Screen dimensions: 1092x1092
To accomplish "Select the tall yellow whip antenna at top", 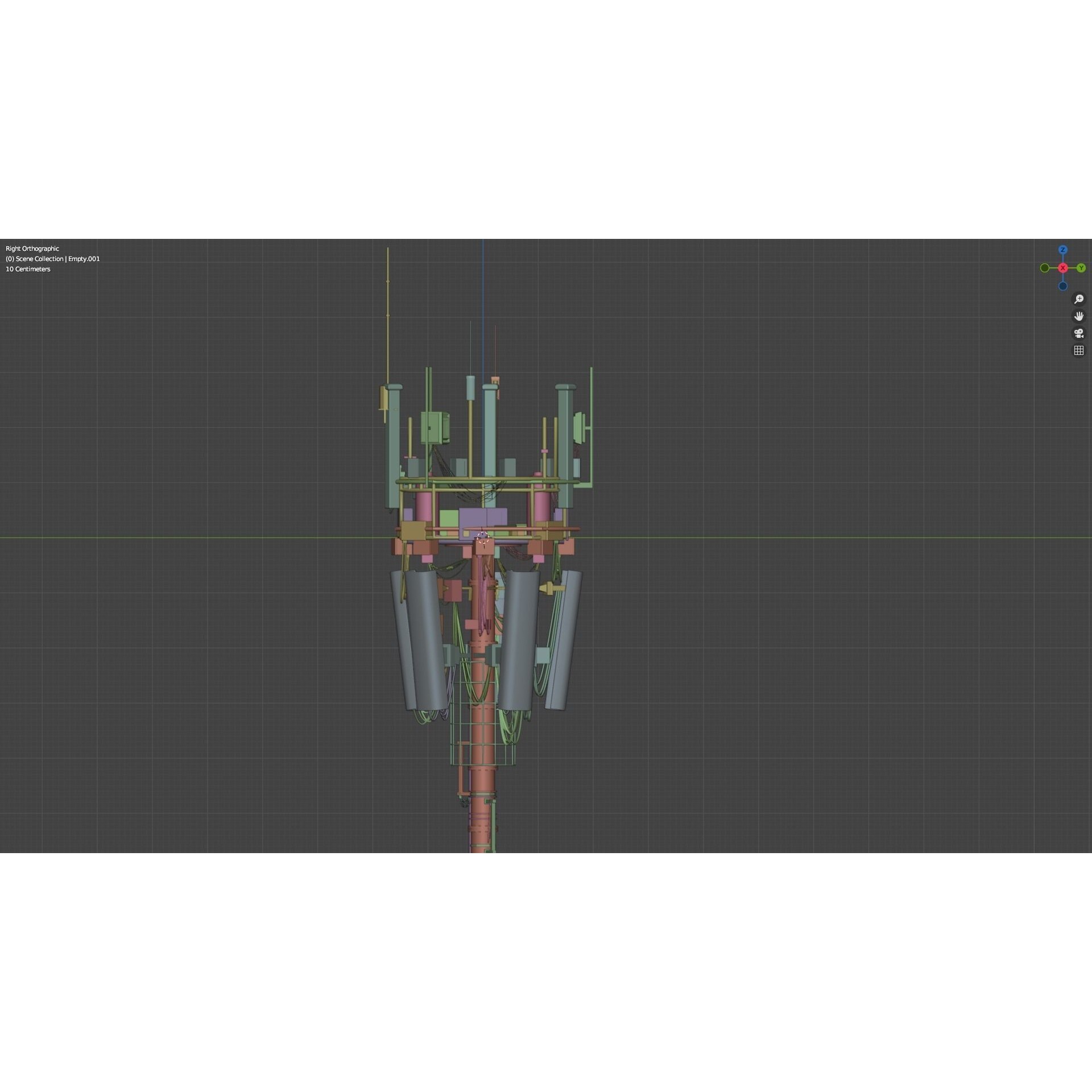I will click(x=387, y=301).
